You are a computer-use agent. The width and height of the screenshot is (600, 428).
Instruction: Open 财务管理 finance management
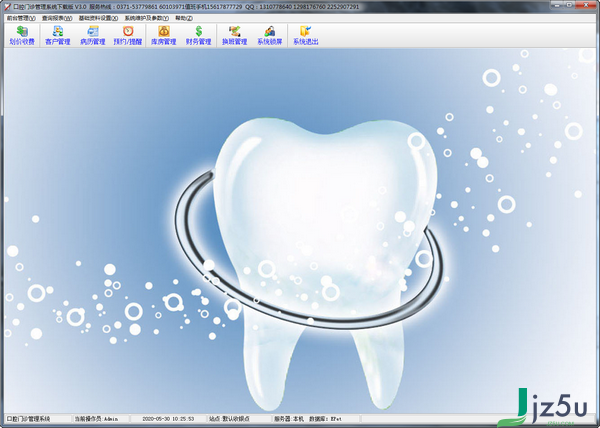click(x=198, y=36)
